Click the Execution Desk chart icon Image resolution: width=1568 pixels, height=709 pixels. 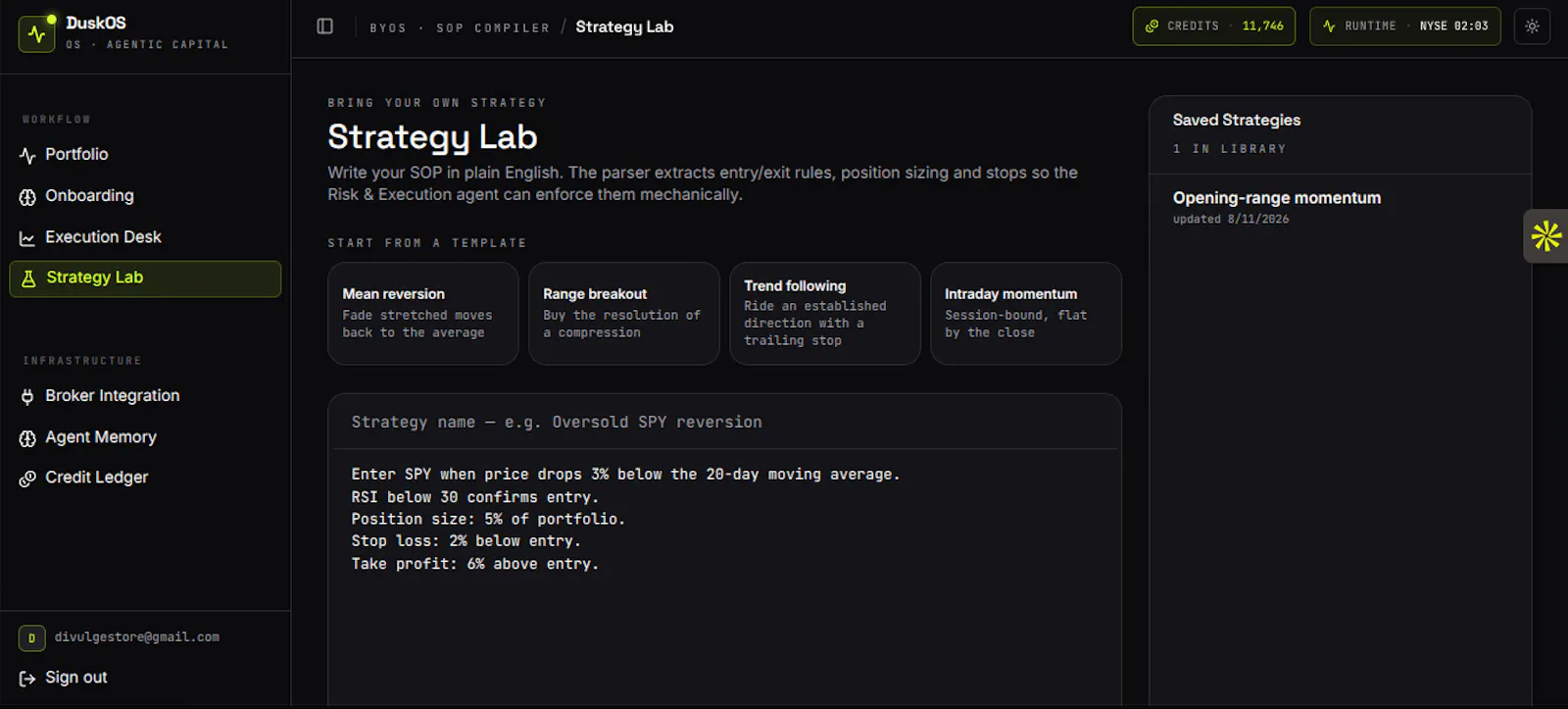click(27, 238)
